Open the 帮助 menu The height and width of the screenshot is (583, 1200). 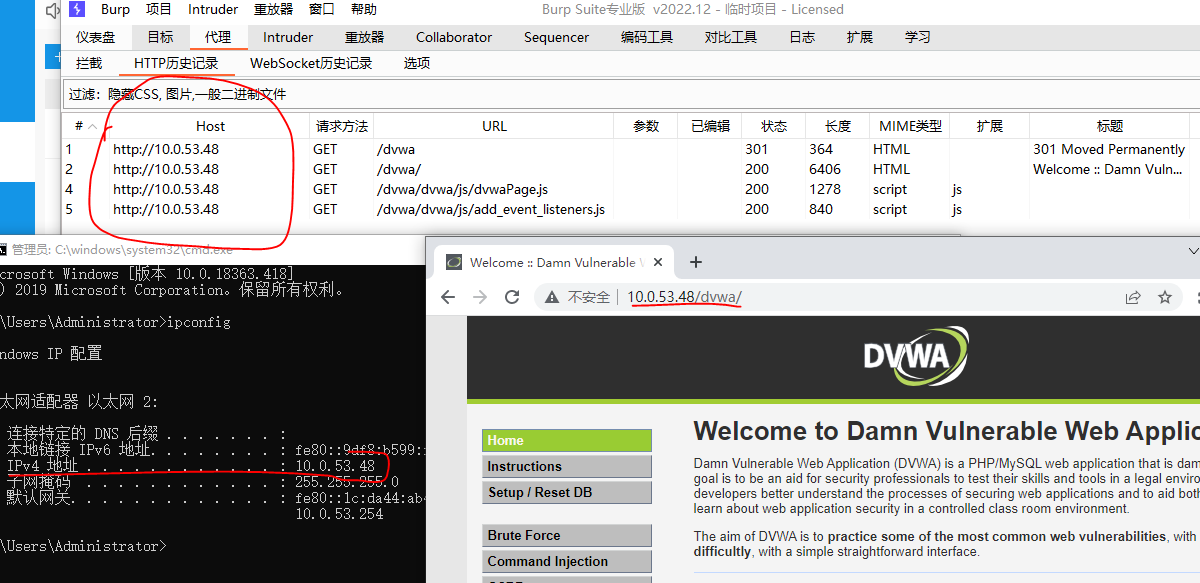point(364,10)
